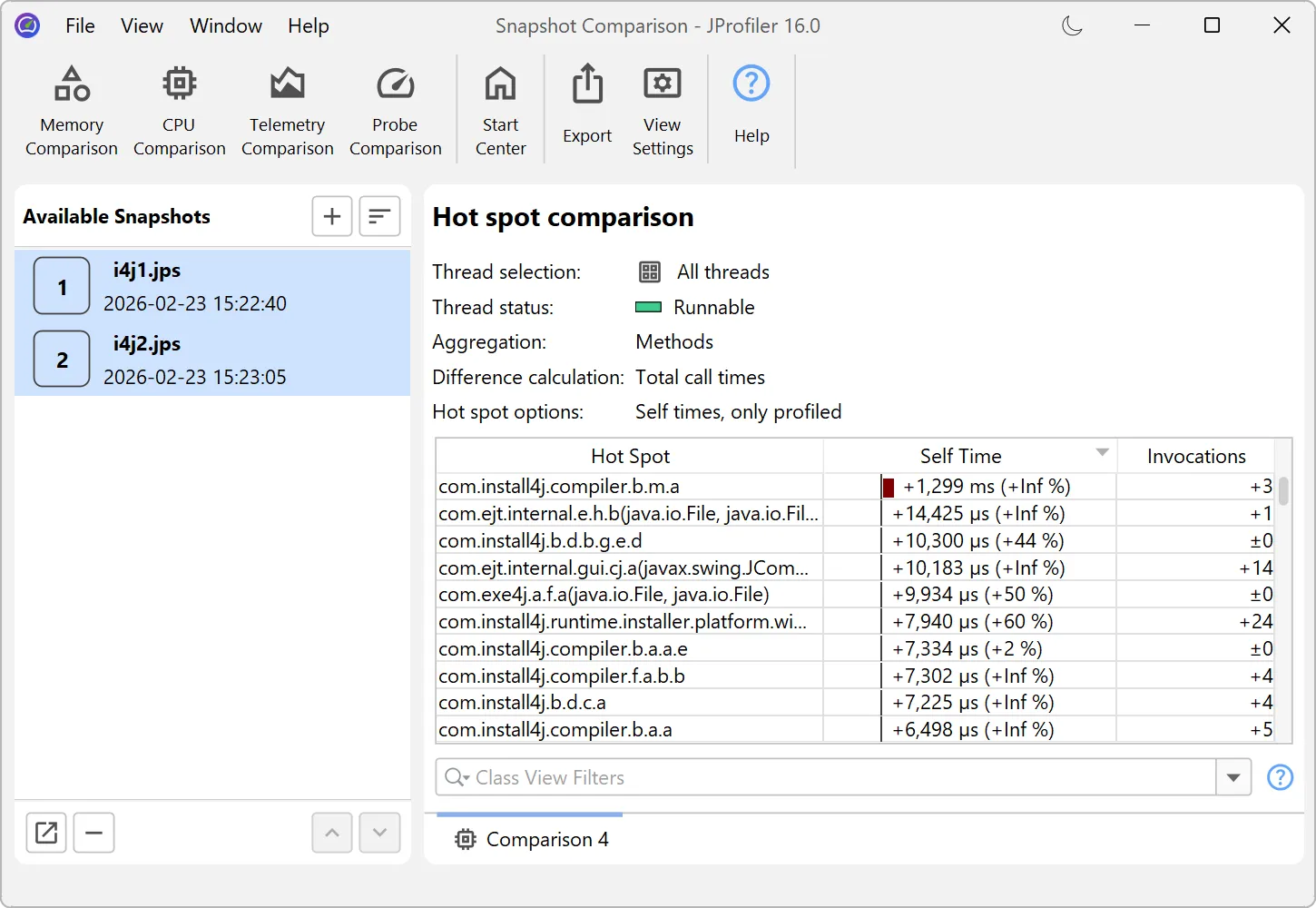
Task: Sort snapshots using the sort options button
Action: [379, 216]
